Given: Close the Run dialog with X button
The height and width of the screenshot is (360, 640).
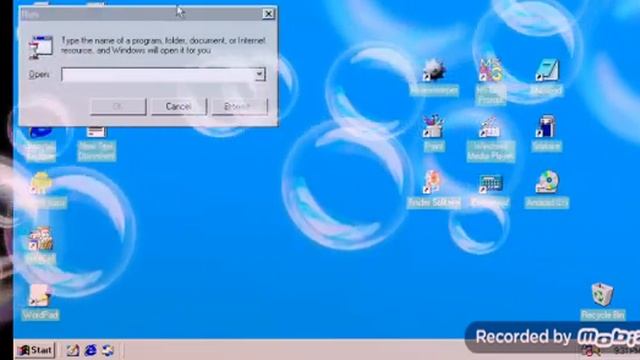Looking at the screenshot, I should [x=268, y=14].
